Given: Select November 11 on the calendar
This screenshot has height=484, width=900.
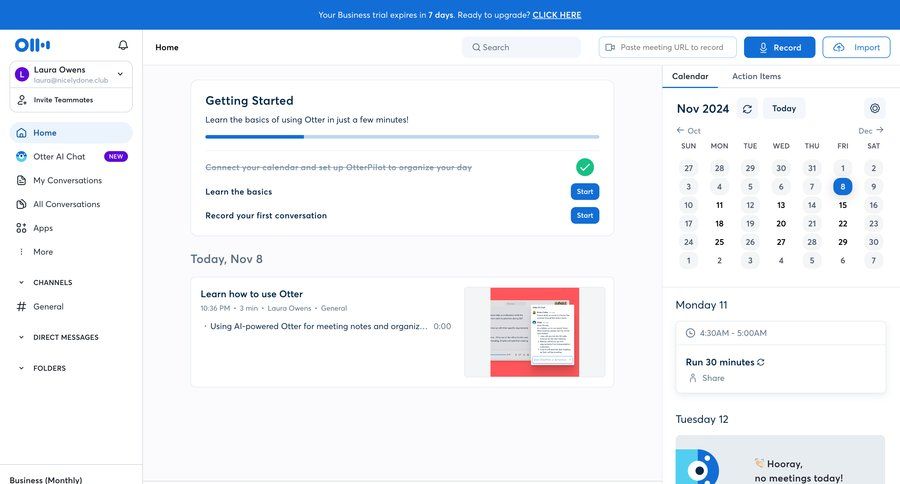Looking at the screenshot, I should pyautogui.click(x=719, y=205).
